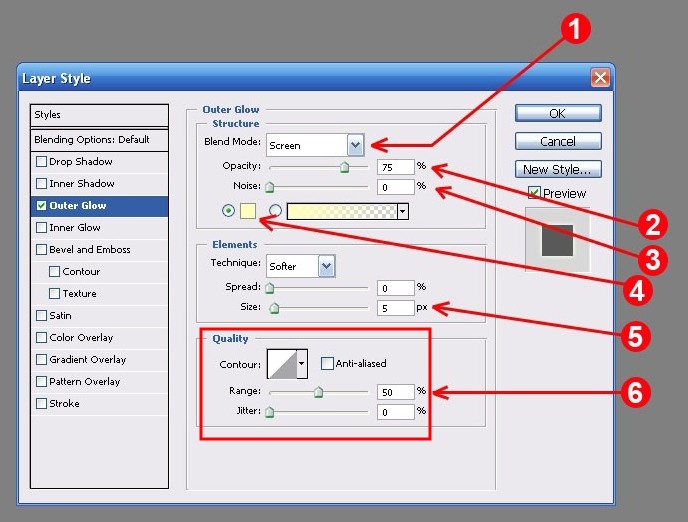Click the Noise slider handle

click(270, 187)
